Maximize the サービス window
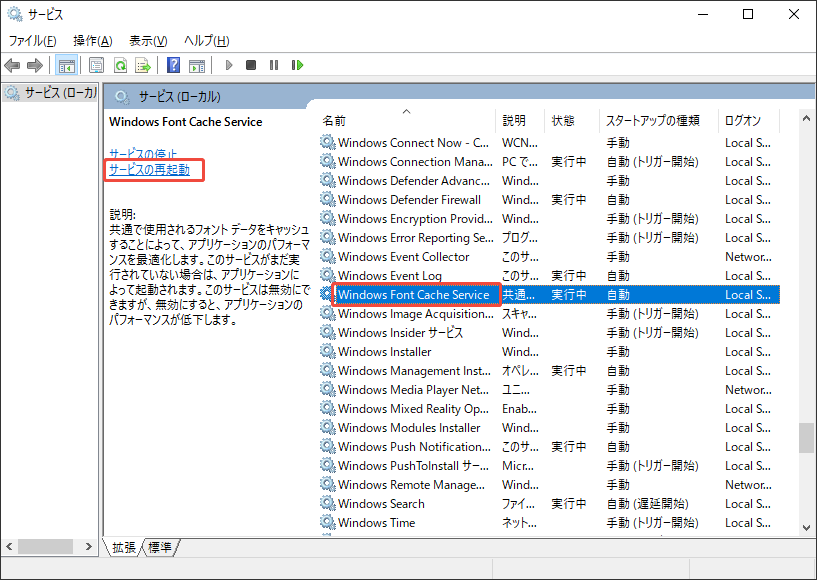 748,14
